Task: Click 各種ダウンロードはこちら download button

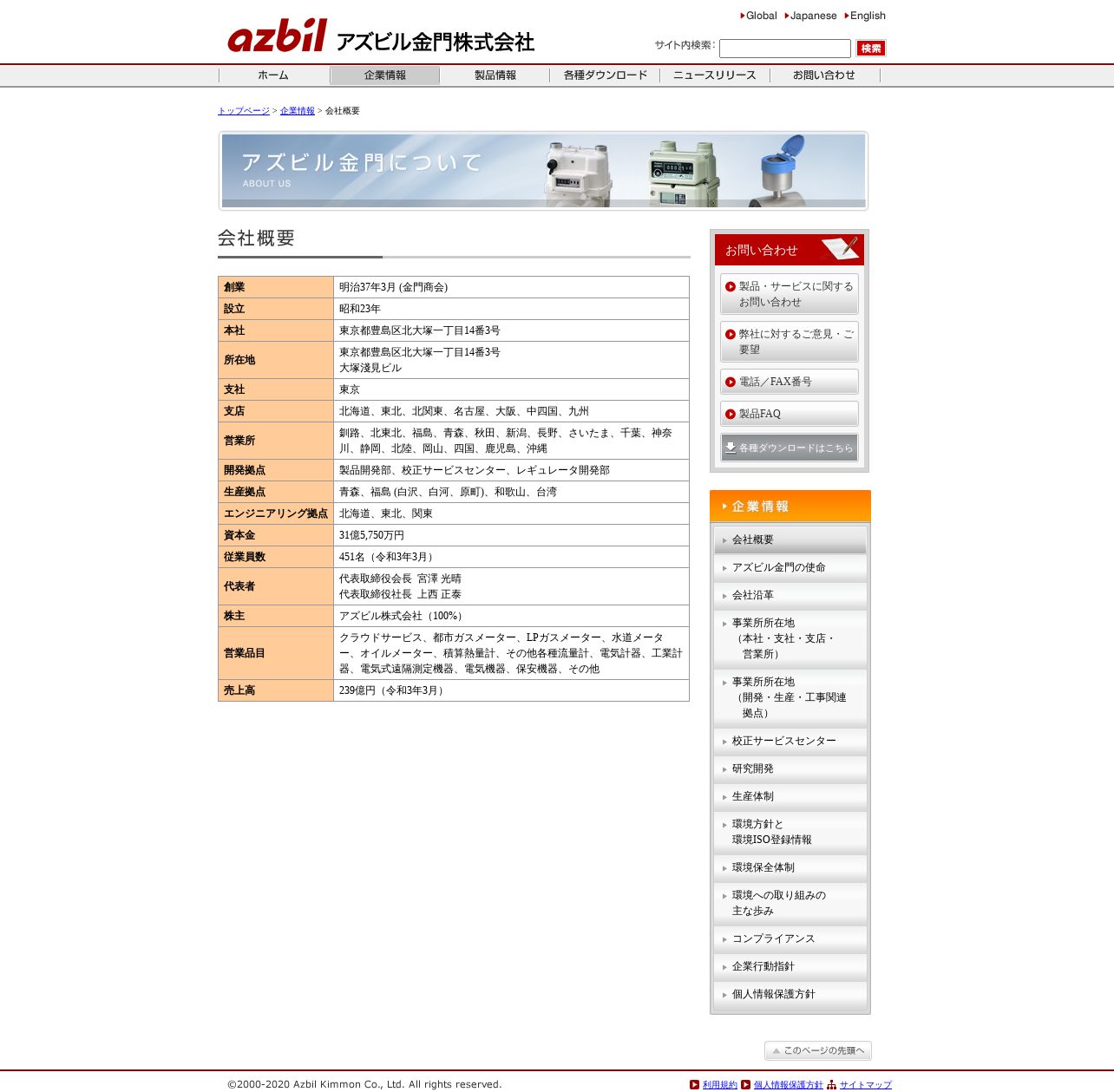Action: (x=790, y=448)
